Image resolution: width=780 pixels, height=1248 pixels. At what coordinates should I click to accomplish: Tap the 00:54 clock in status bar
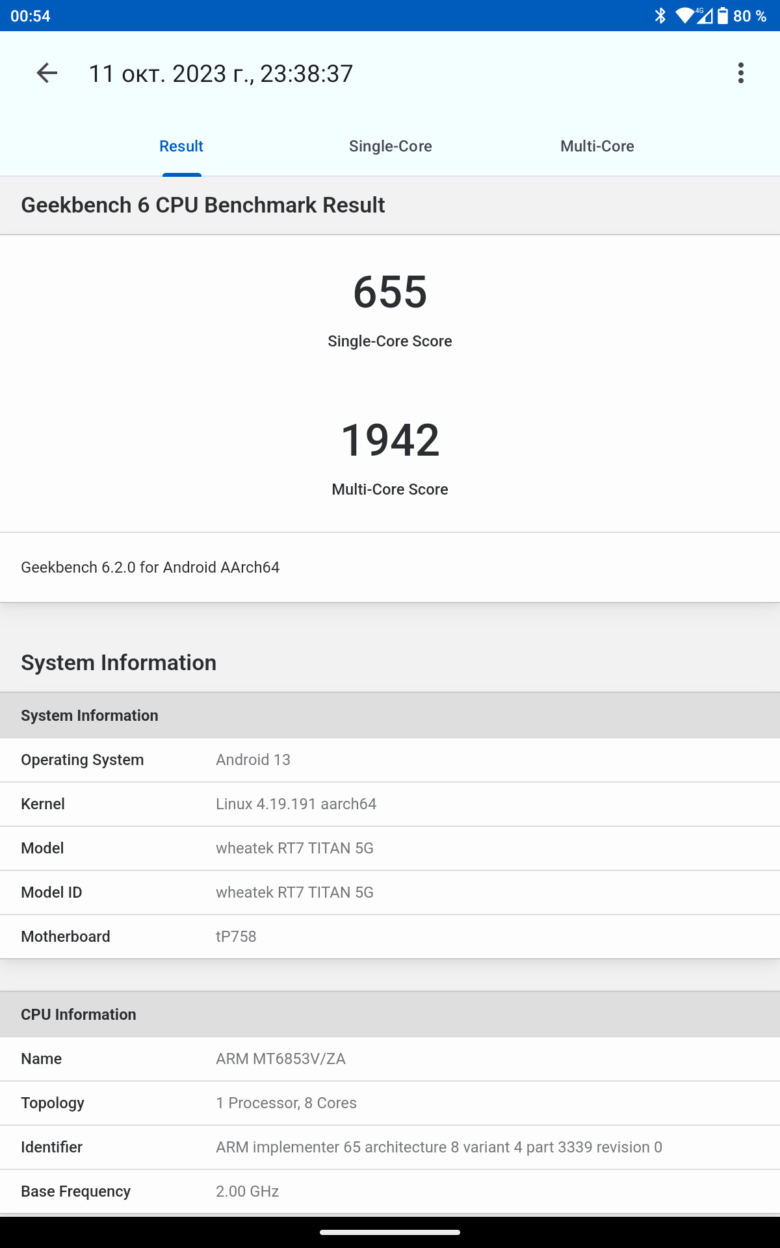point(30,16)
